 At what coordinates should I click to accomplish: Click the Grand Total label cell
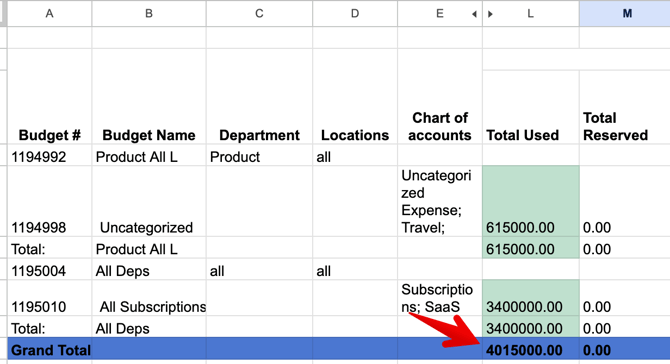(x=49, y=349)
